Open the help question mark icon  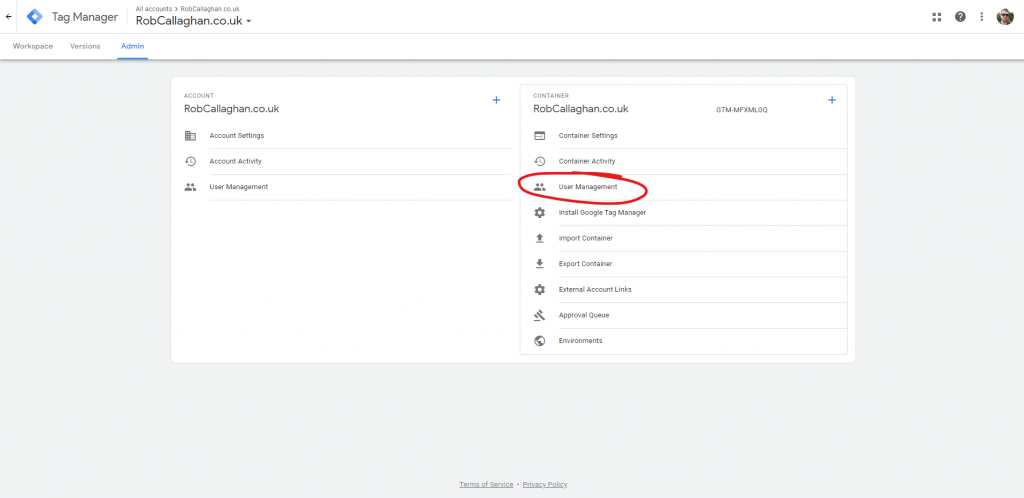tap(960, 17)
